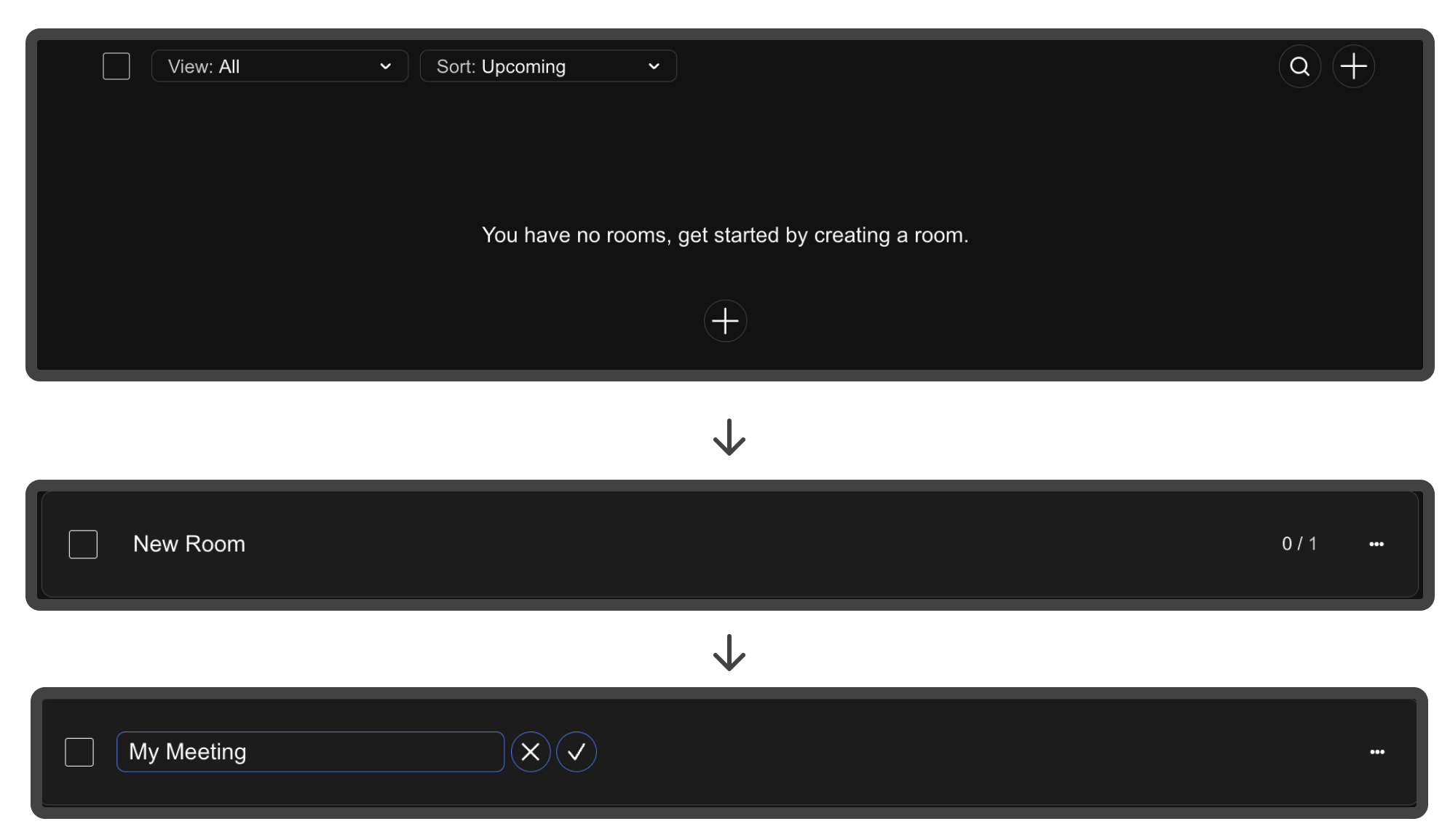1450x840 pixels.
Task: Open the three-dot menu on New Room row
Action: [x=1376, y=544]
